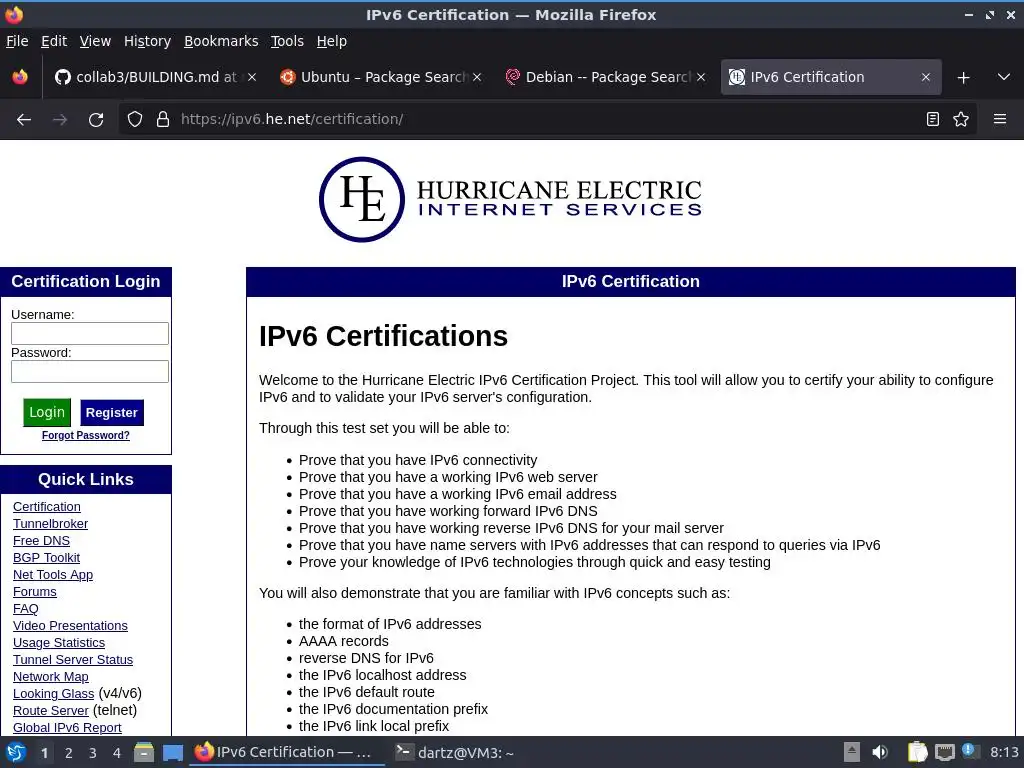This screenshot has height=768, width=1024.
Task: Open the BGP Toolkit link
Action: [x=46, y=558]
